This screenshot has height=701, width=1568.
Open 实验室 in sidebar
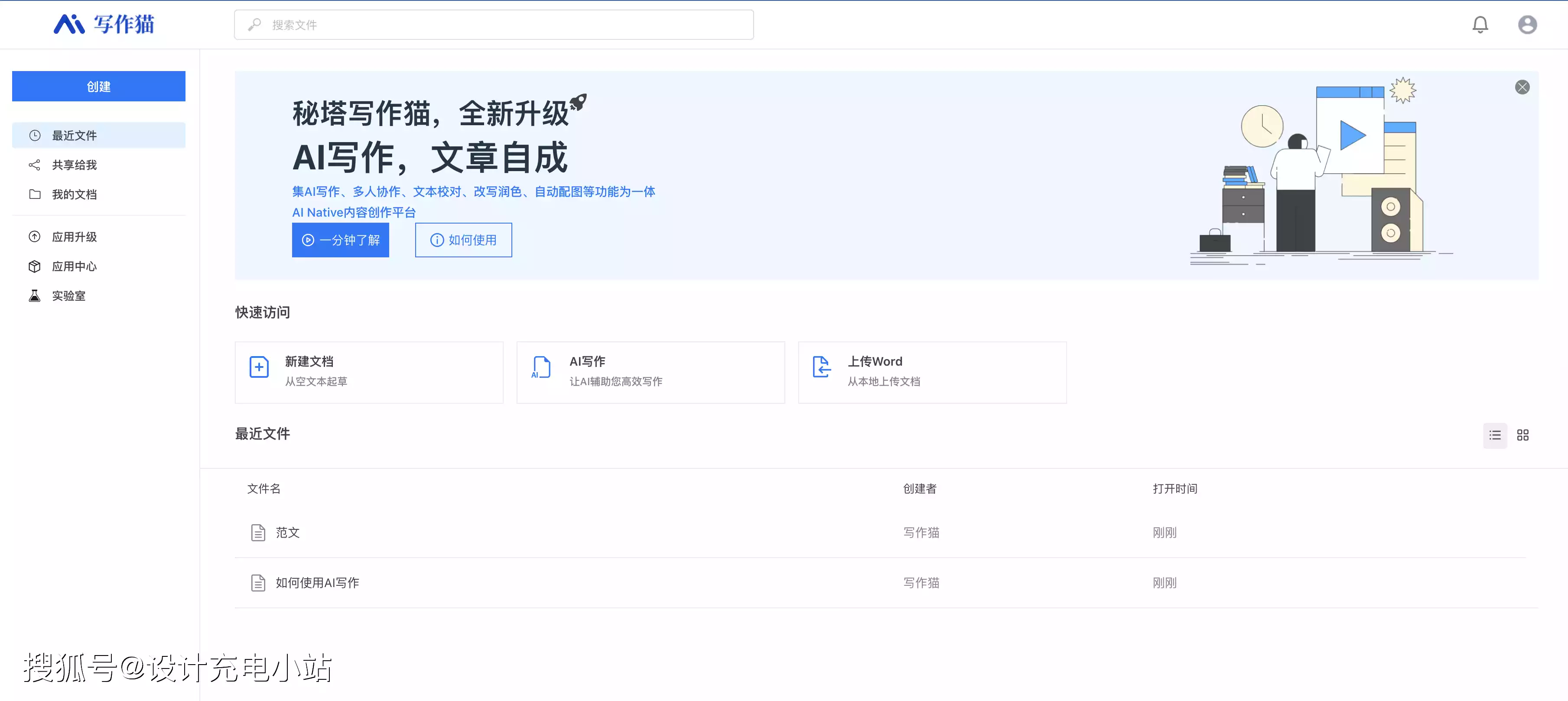(99, 296)
